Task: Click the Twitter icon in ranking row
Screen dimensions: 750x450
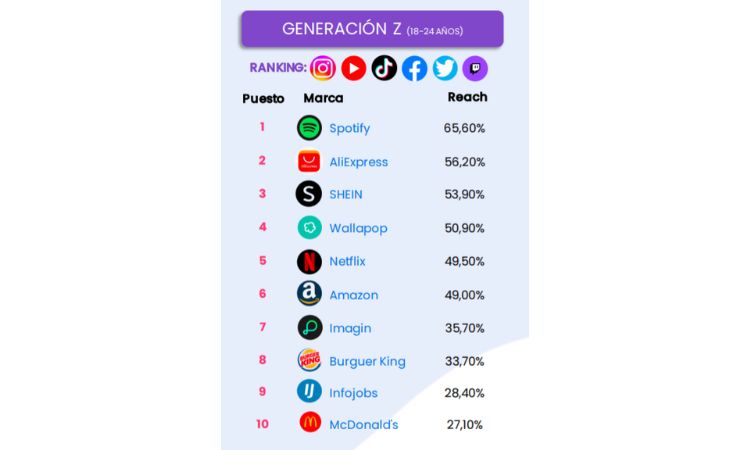Action: [445, 68]
